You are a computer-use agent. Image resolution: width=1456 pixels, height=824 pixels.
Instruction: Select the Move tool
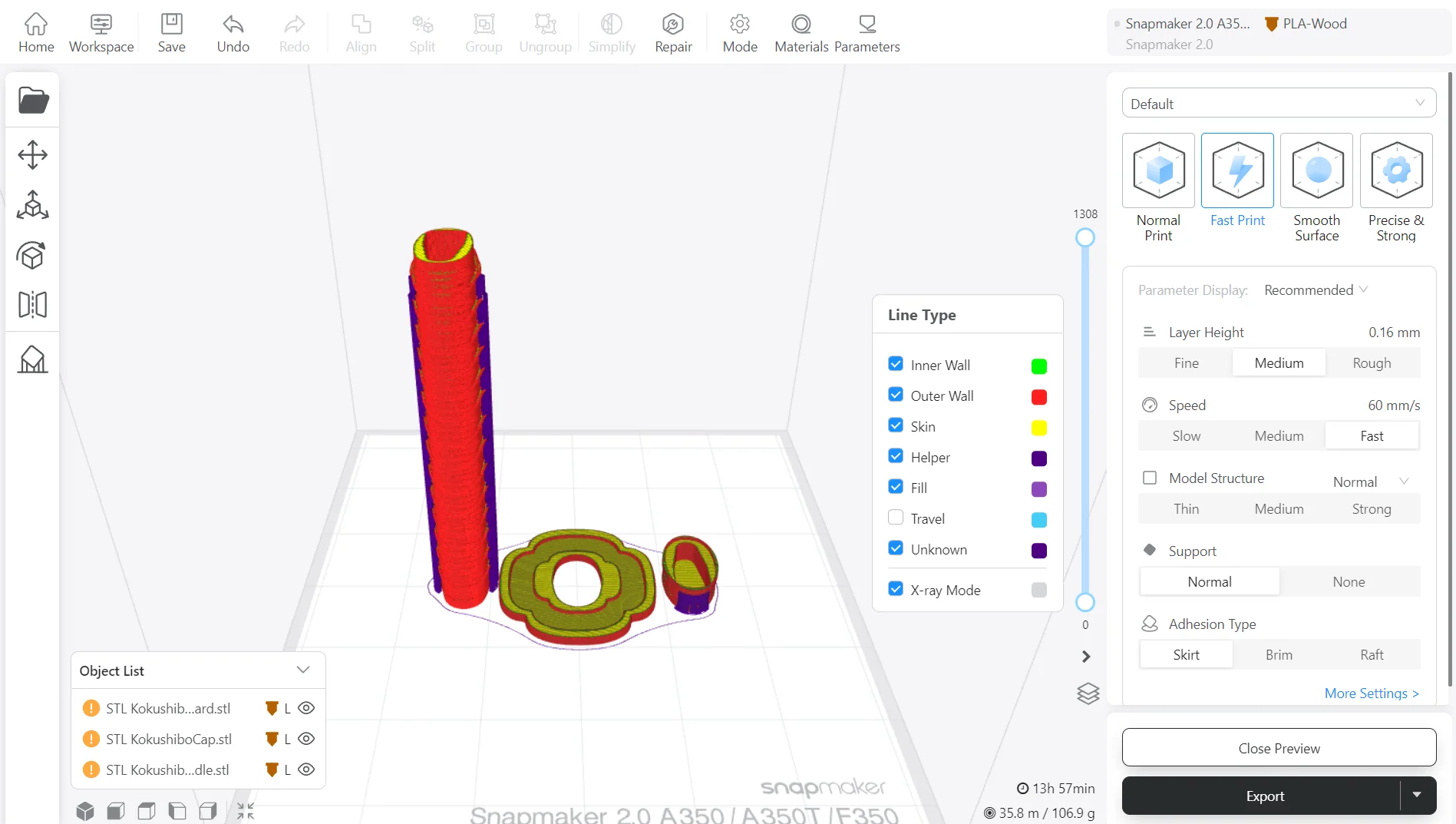pyautogui.click(x=33, y=154)
